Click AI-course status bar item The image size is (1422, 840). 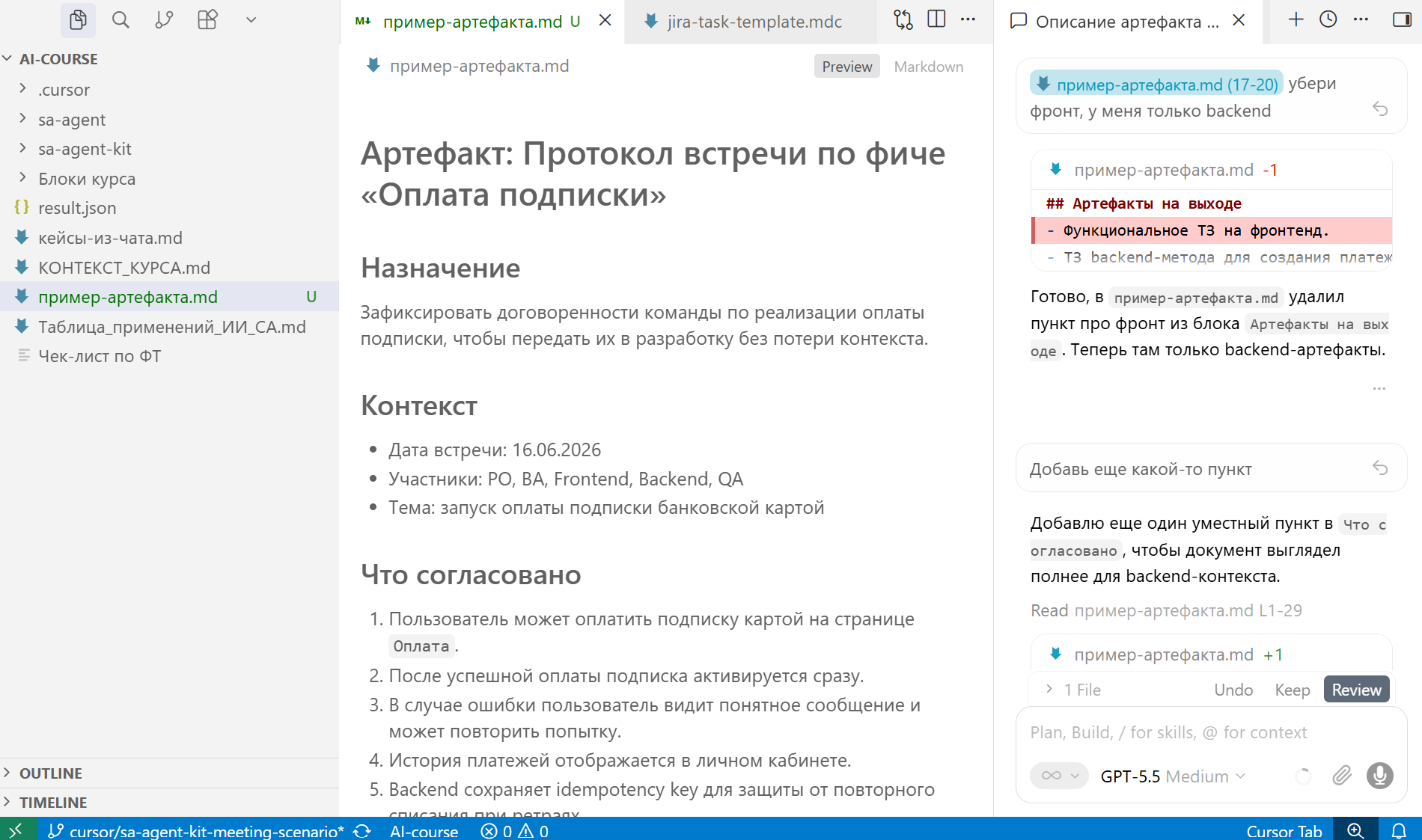point(424,831)
